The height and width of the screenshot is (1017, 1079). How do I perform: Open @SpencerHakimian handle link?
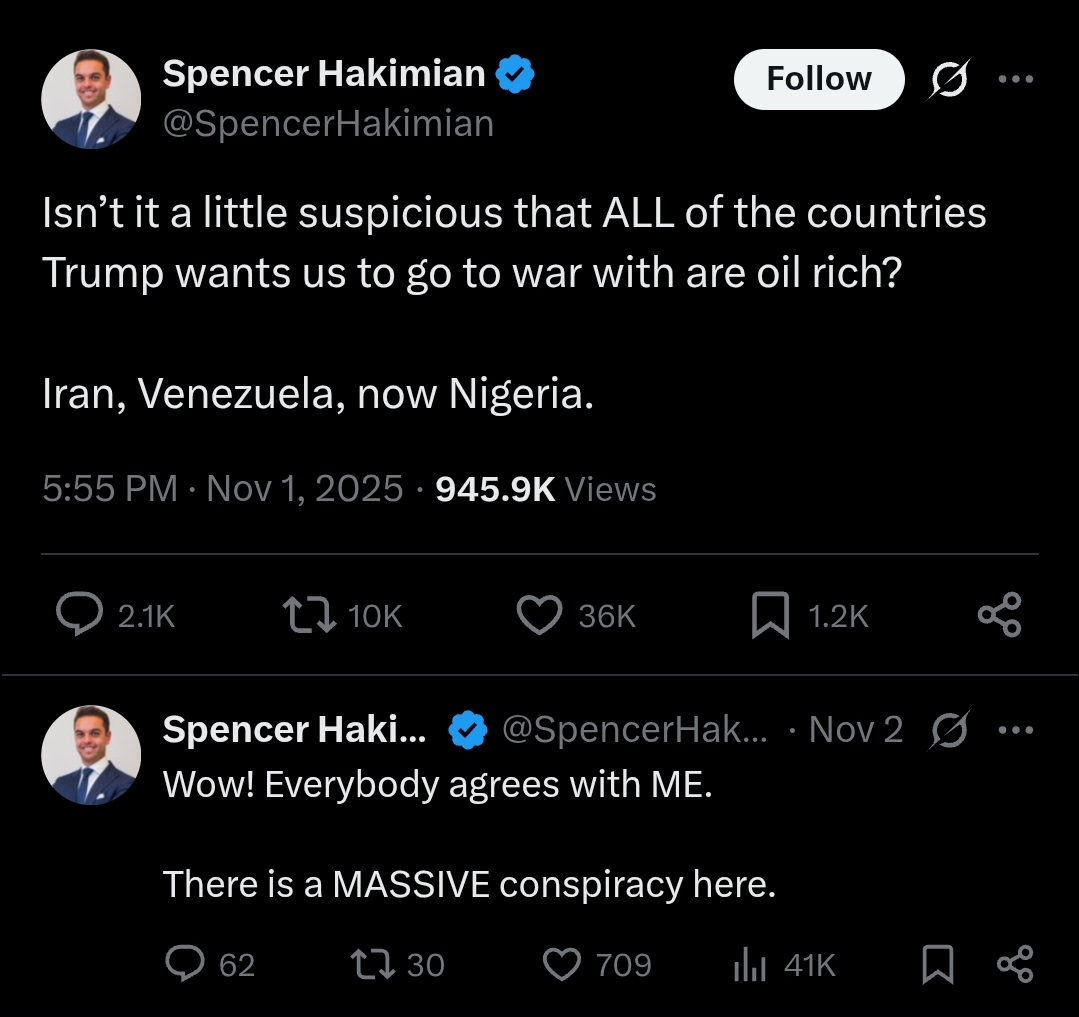[328, 124]
